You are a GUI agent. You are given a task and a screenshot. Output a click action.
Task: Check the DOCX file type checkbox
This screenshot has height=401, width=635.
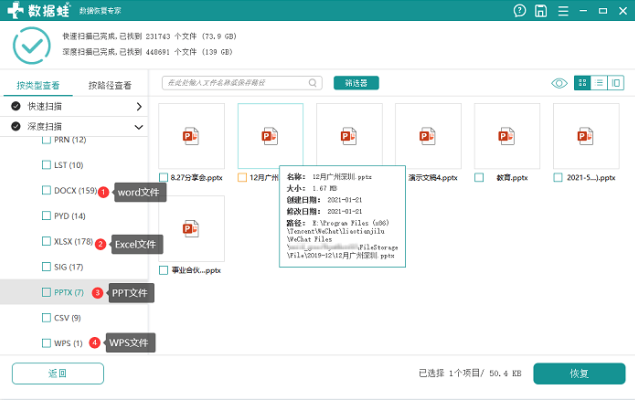(46, 190)
